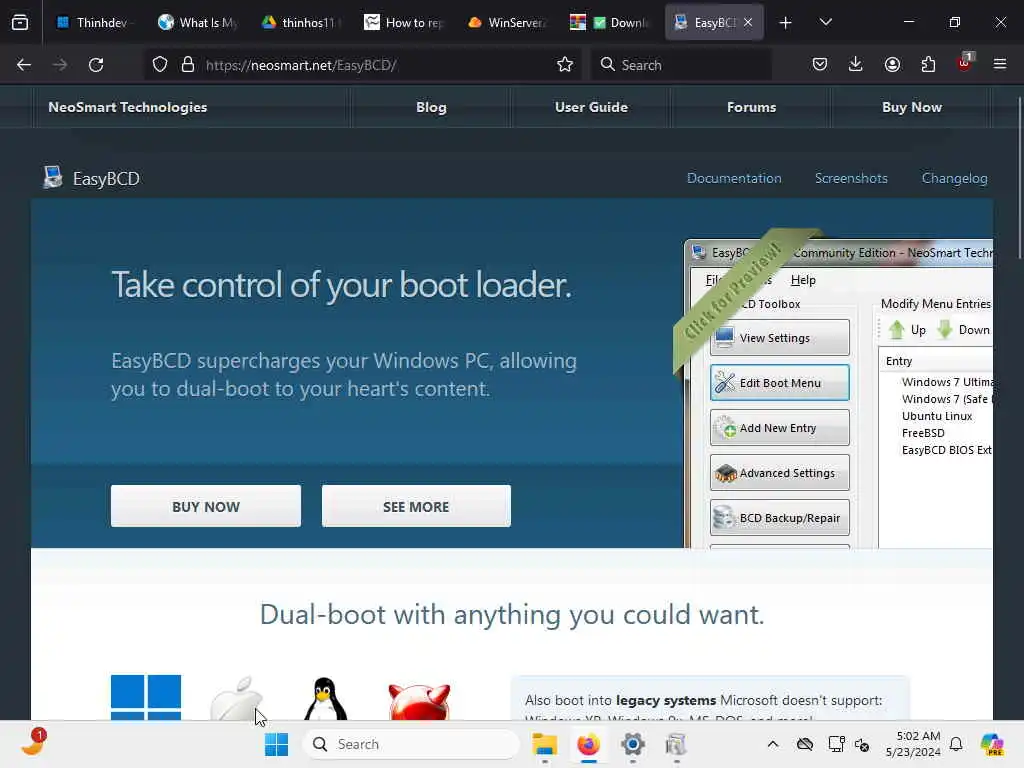Image resolution: width=1024 pixels, height=768 pixels.
Task: Click the Apple logo image
Action: [x=236, y=699]
